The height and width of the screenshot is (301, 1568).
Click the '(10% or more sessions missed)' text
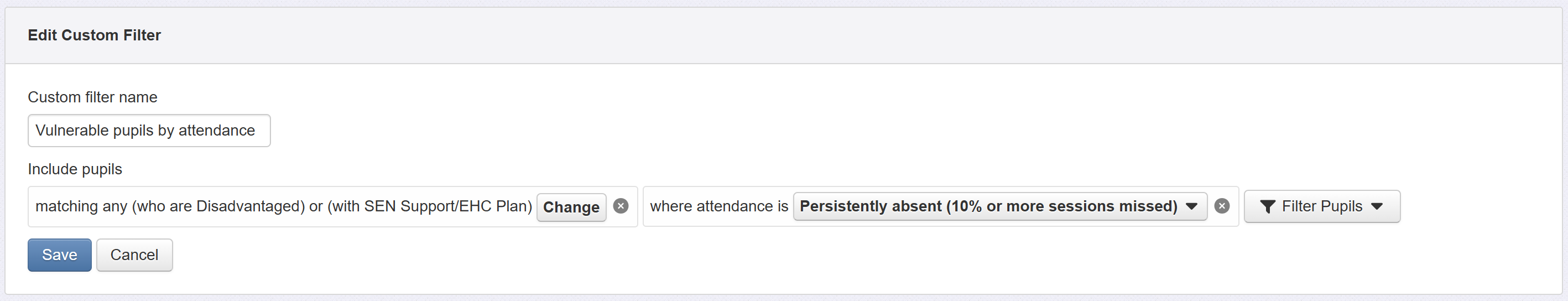pos(1061,206)
